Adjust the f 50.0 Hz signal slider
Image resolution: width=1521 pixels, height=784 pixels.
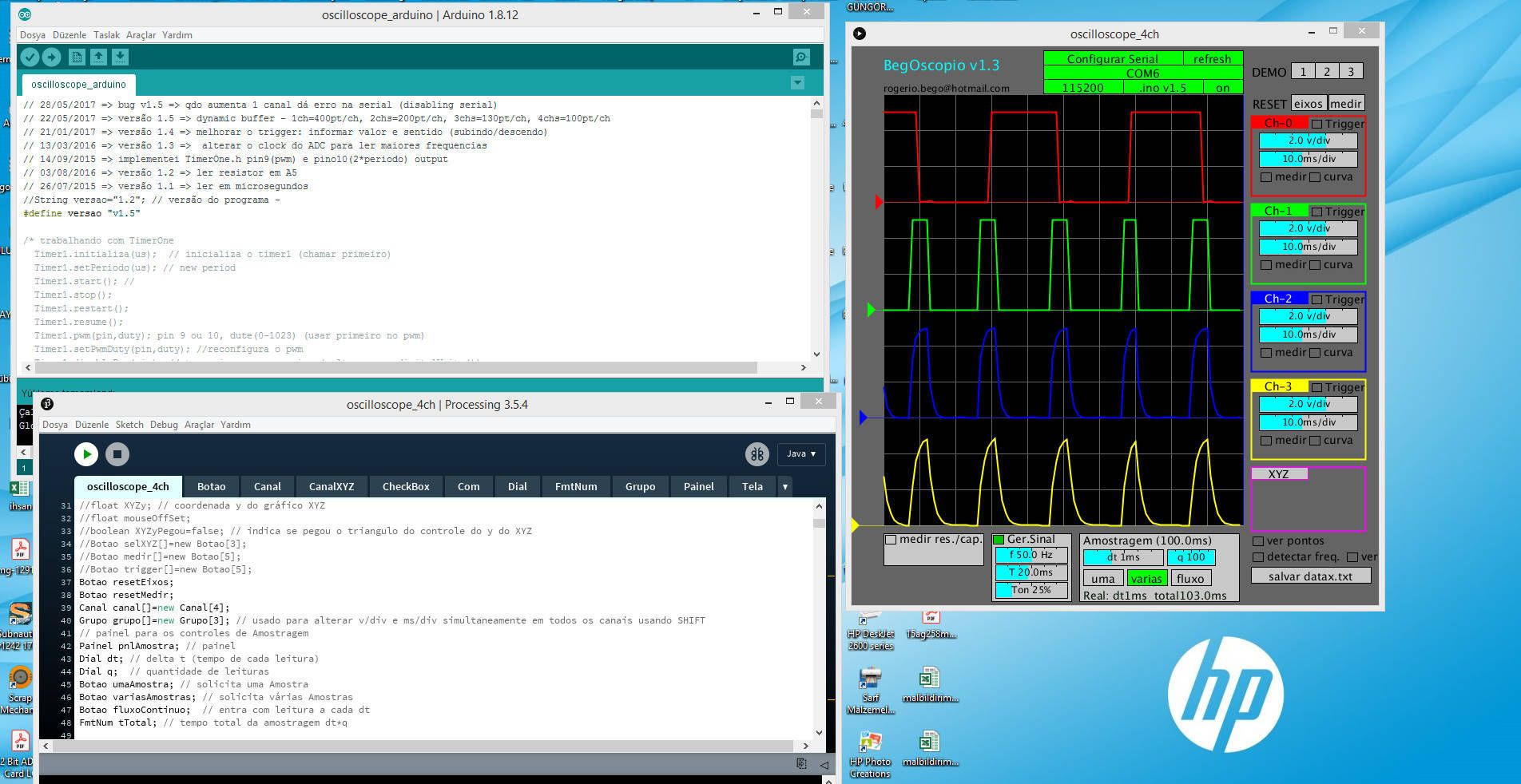click(1031, 554)
